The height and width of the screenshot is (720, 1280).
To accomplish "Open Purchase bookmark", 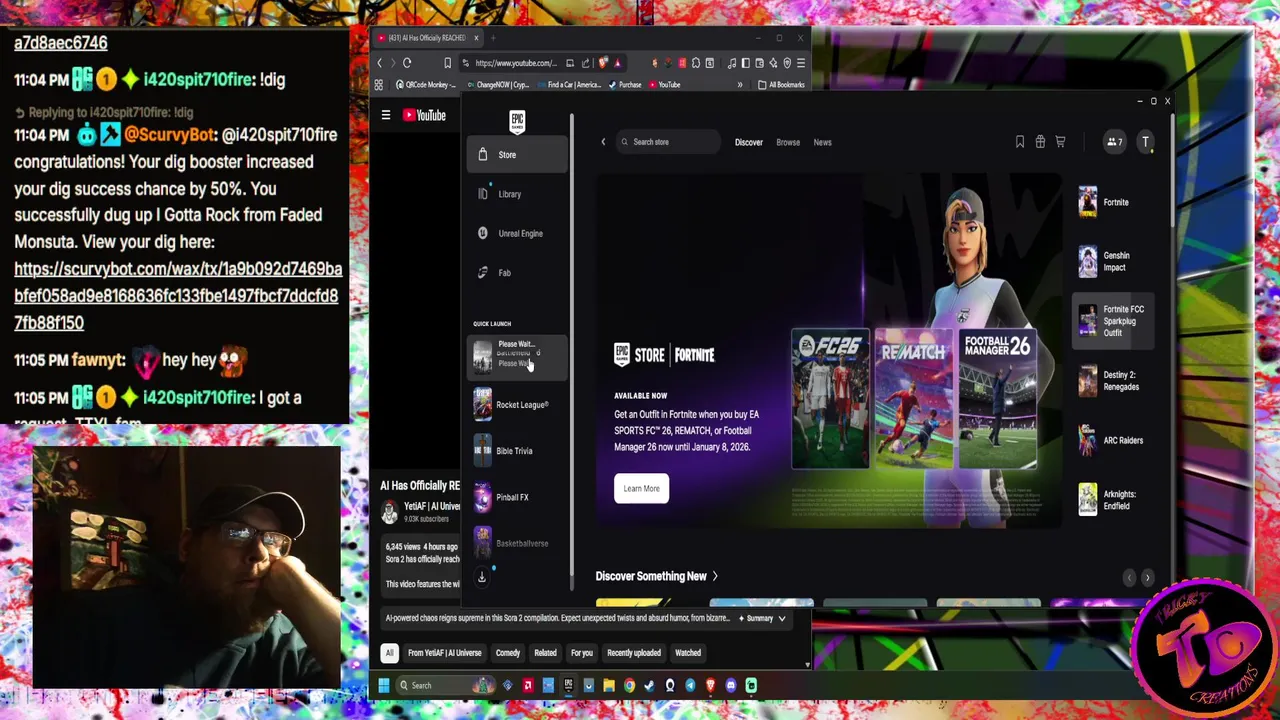I will coord(625,85).
